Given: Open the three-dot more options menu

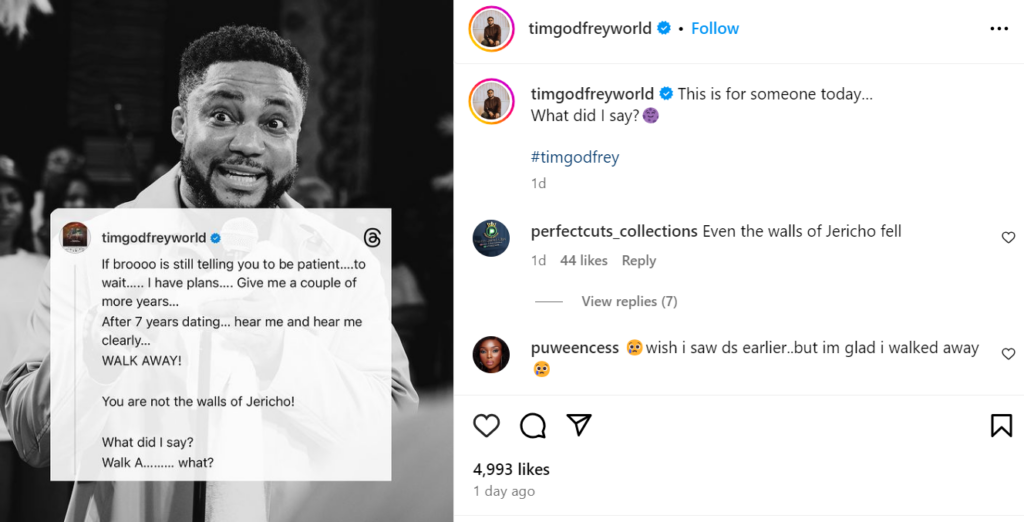Looking at the screenshot, I should tap(999, 29).
